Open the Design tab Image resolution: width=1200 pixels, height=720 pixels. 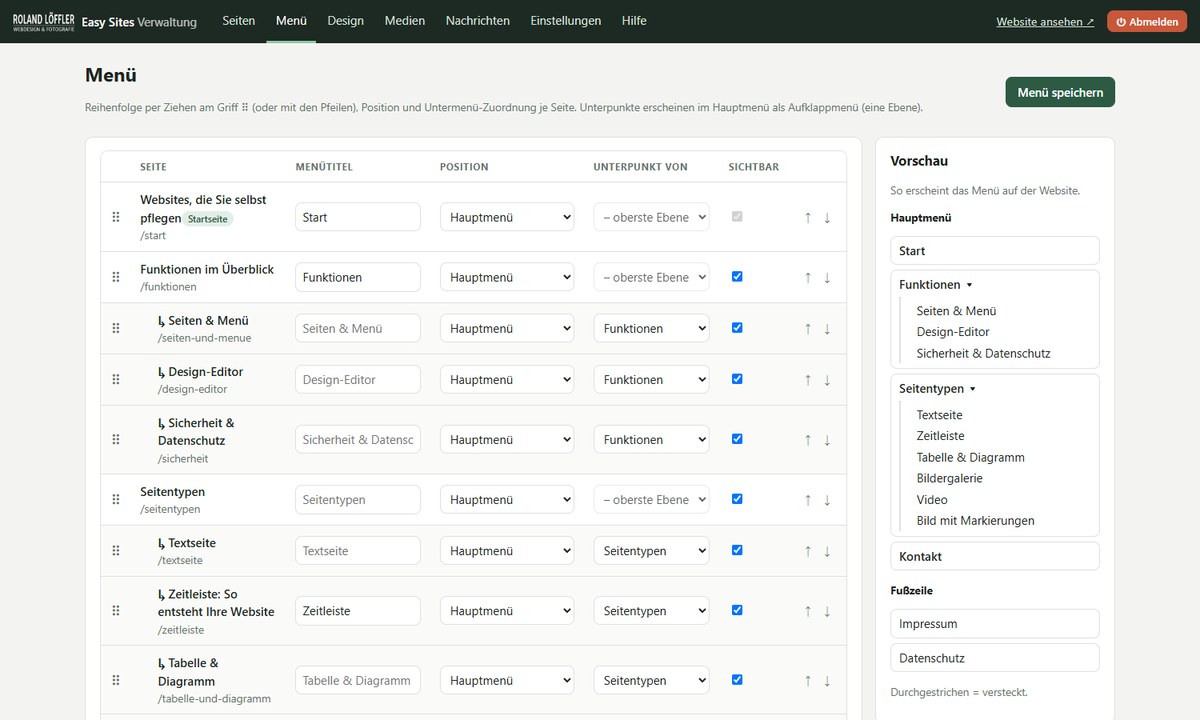tap(345, 21)
